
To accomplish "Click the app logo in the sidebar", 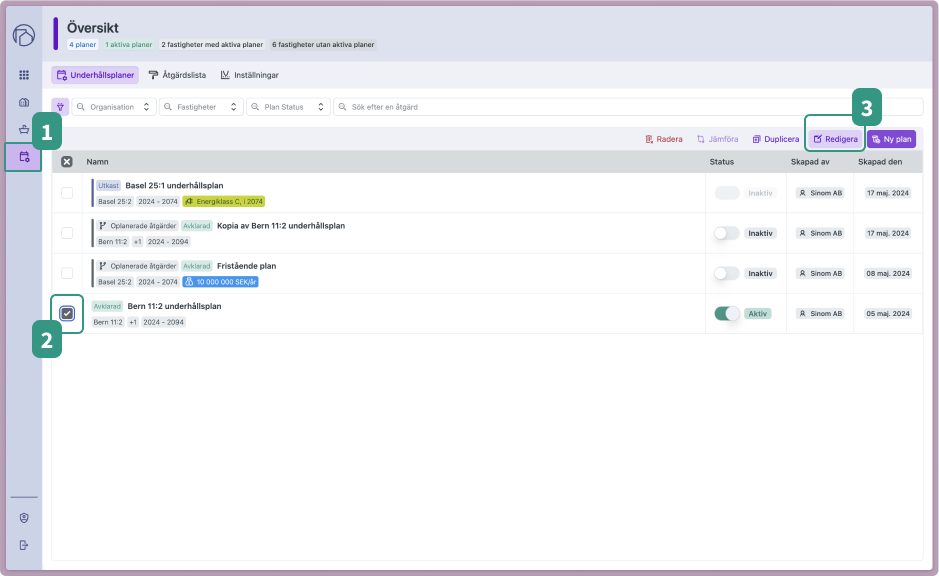I will [x=24, y=35].
